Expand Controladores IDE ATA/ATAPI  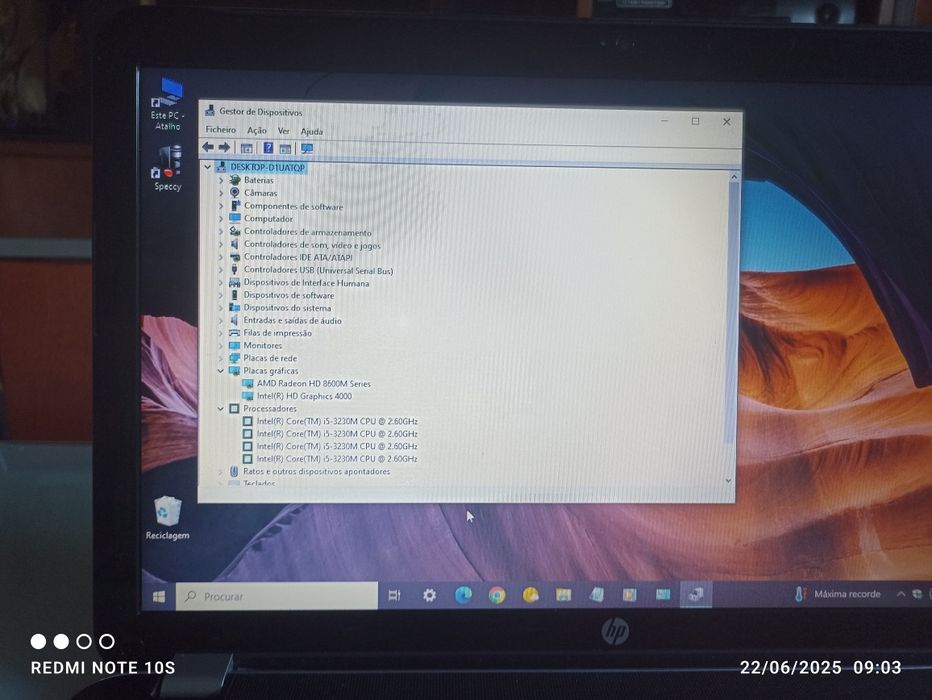(x=221, y=257)
